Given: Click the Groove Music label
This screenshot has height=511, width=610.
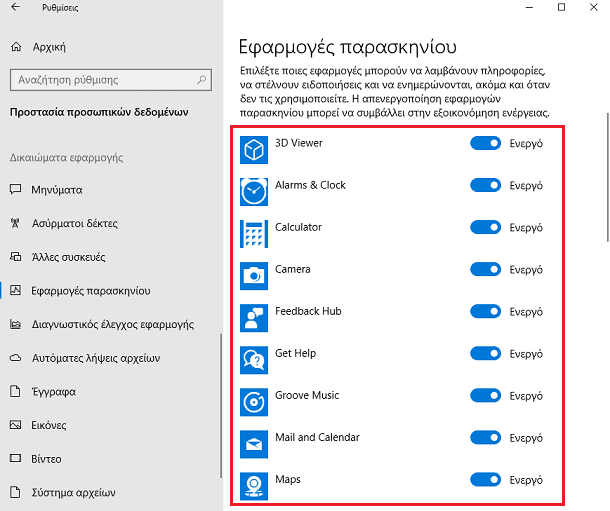Looking at the screenshot, I should tap(307, 395).
